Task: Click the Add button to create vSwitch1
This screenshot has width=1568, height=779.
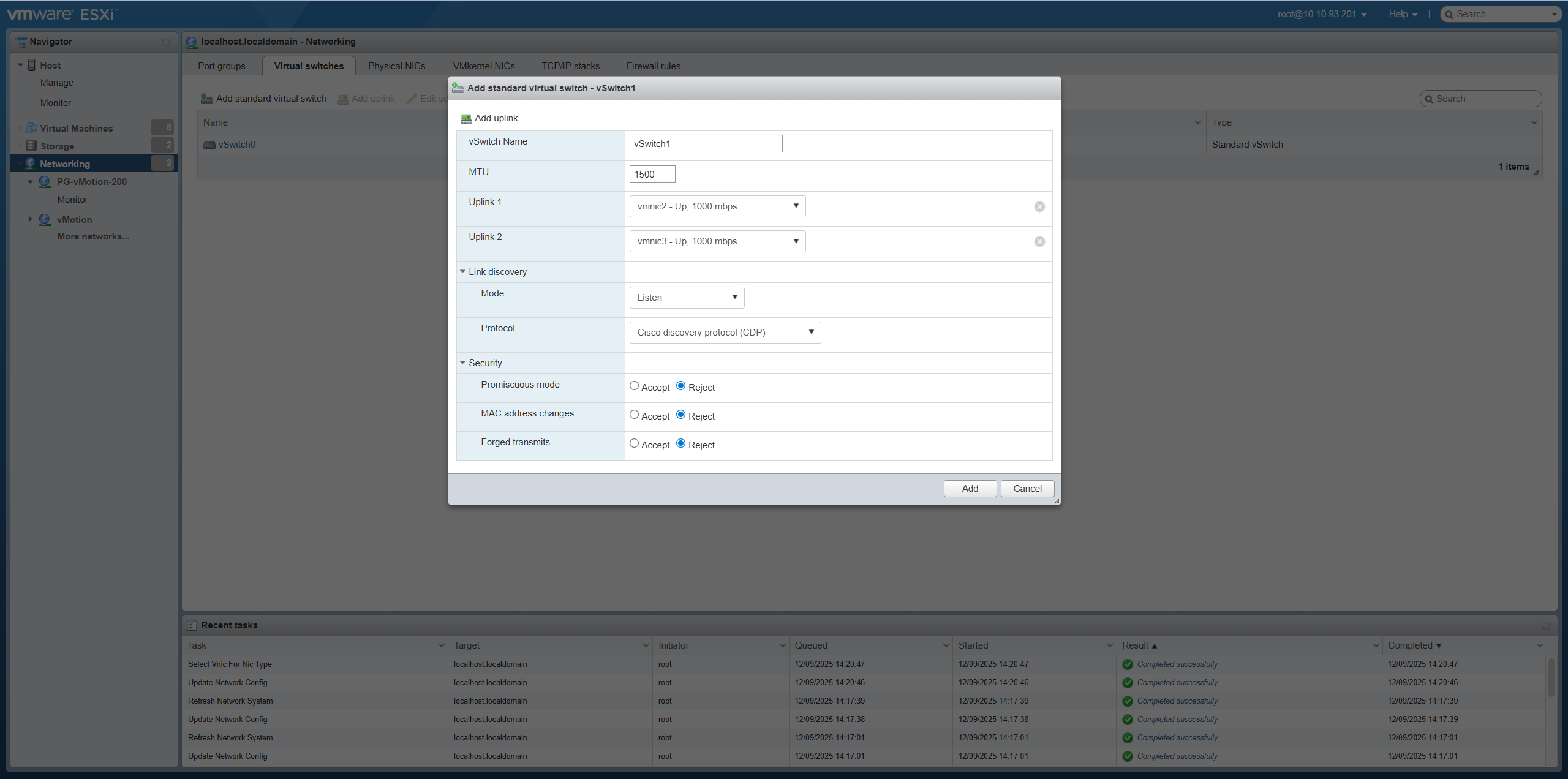Action: pos(970,488)
